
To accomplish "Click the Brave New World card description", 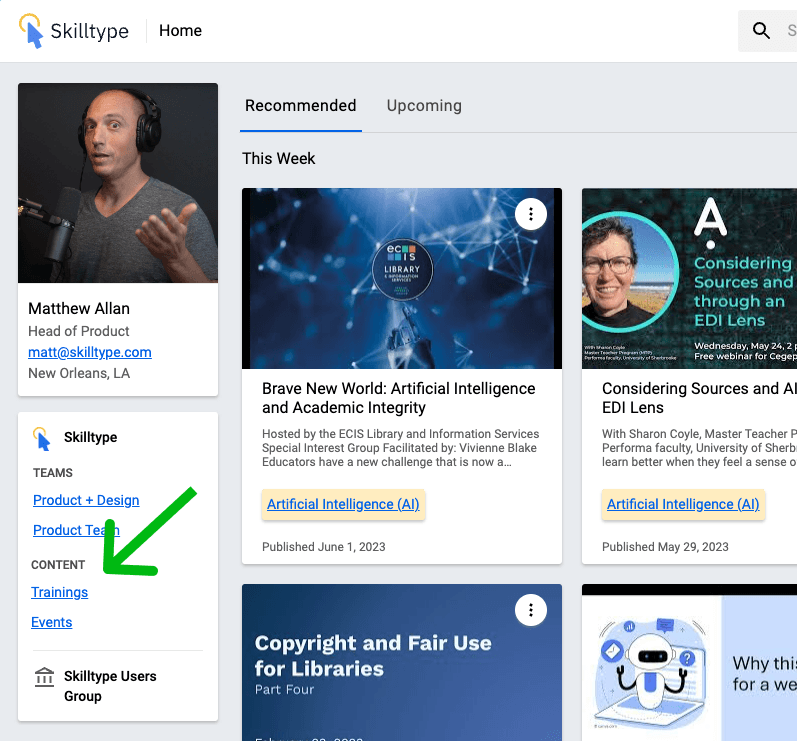I will 401,448.
